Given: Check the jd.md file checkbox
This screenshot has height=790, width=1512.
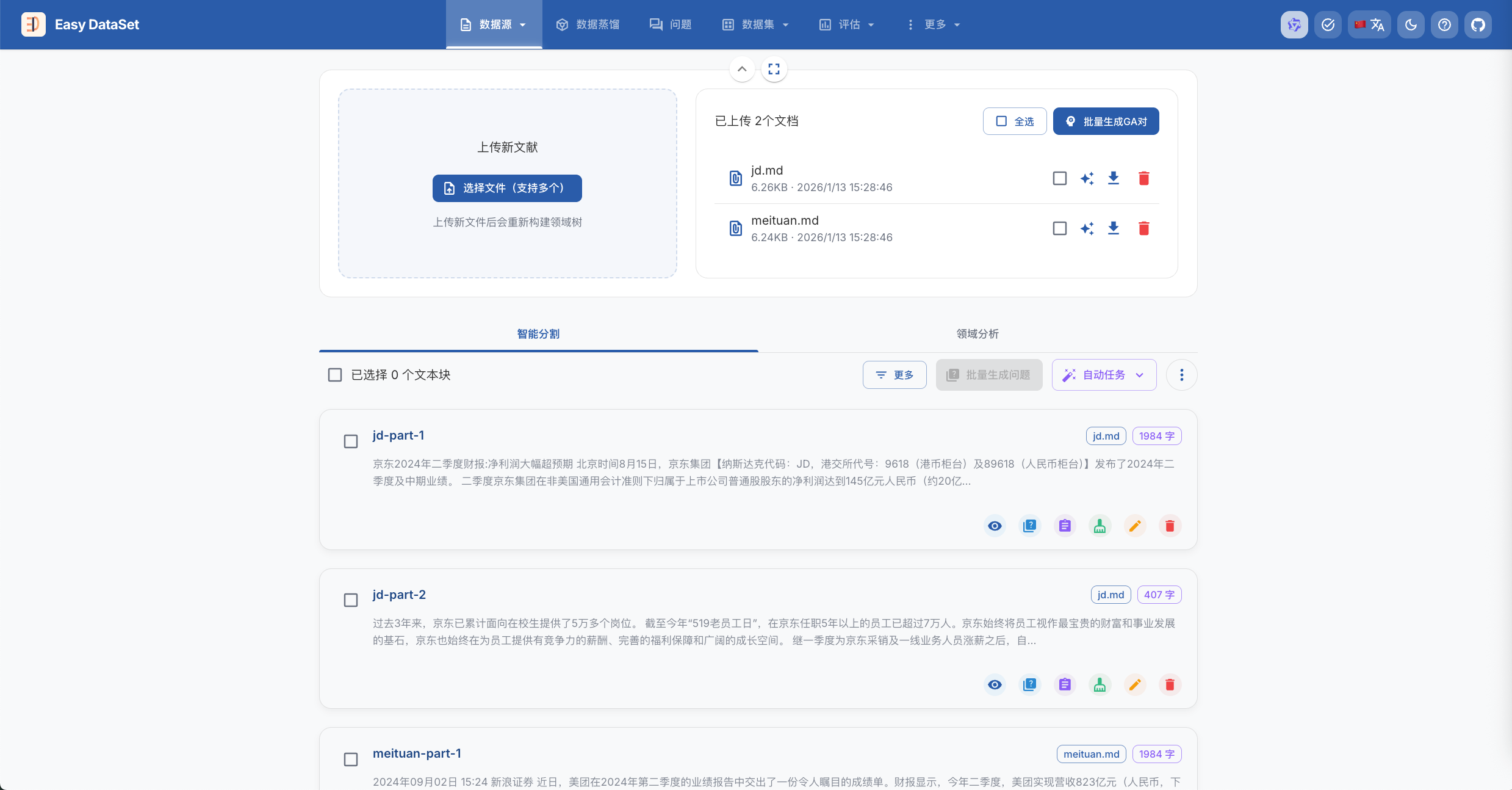Looking at the screenshot, I should coord(1060,178).
